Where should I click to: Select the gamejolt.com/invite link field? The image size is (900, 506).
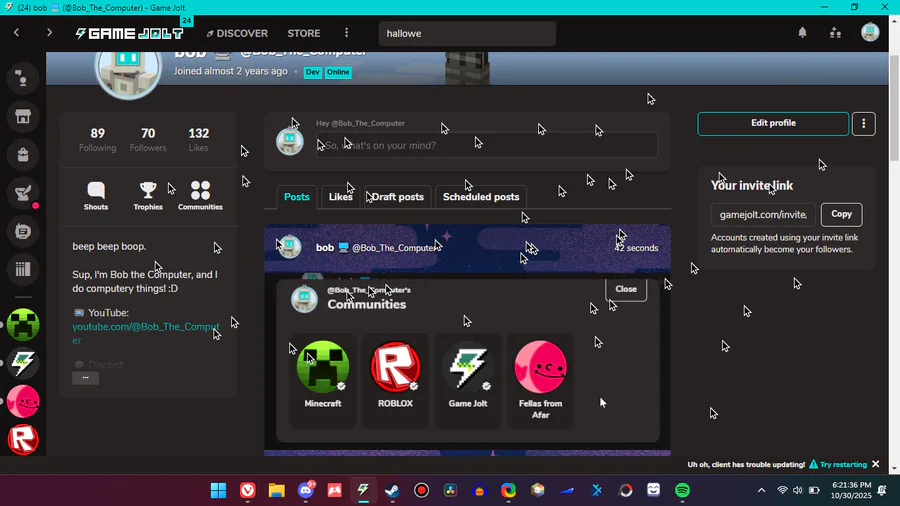click(x=763, y=215)
